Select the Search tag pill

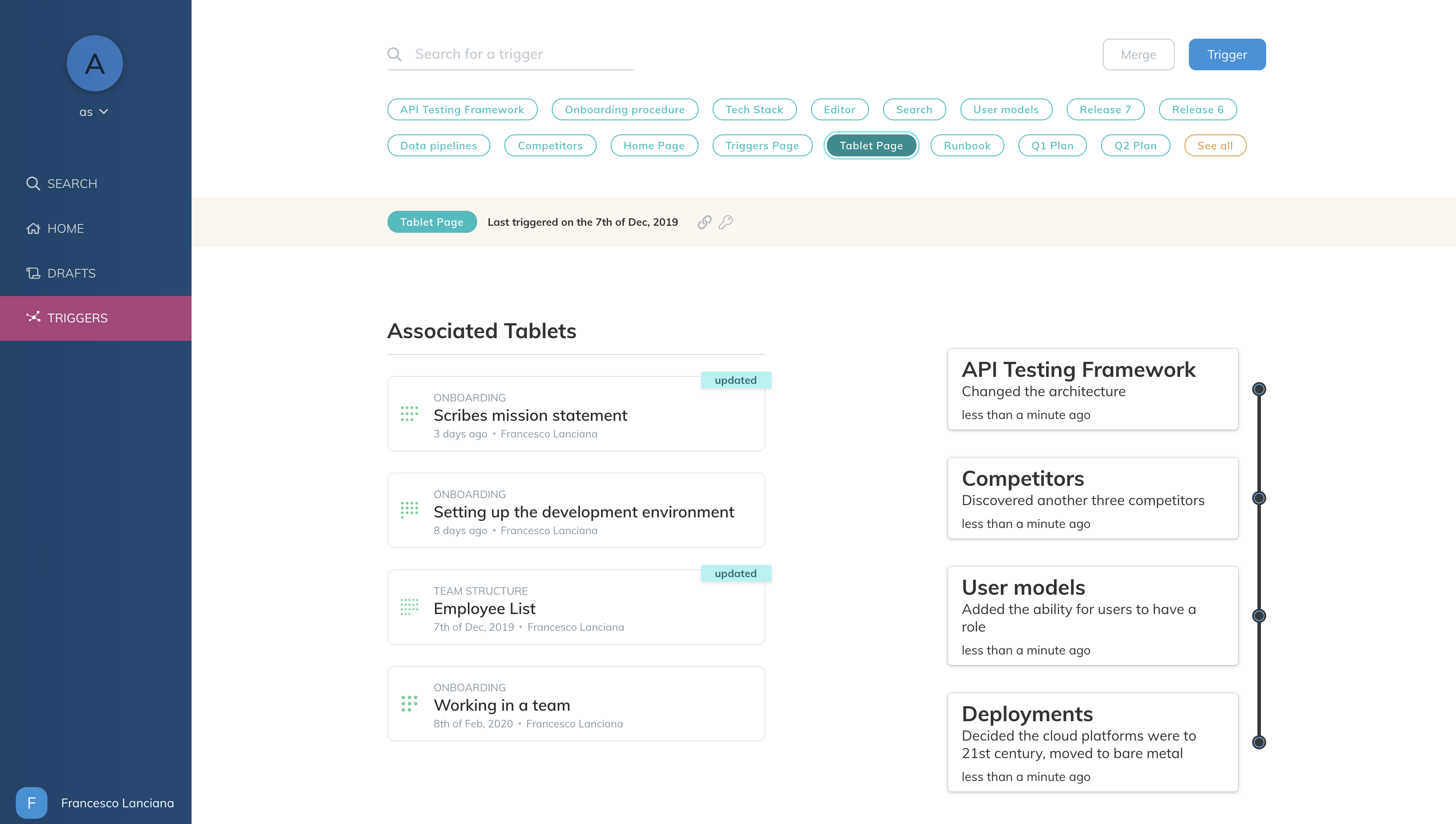pos(914,109)
